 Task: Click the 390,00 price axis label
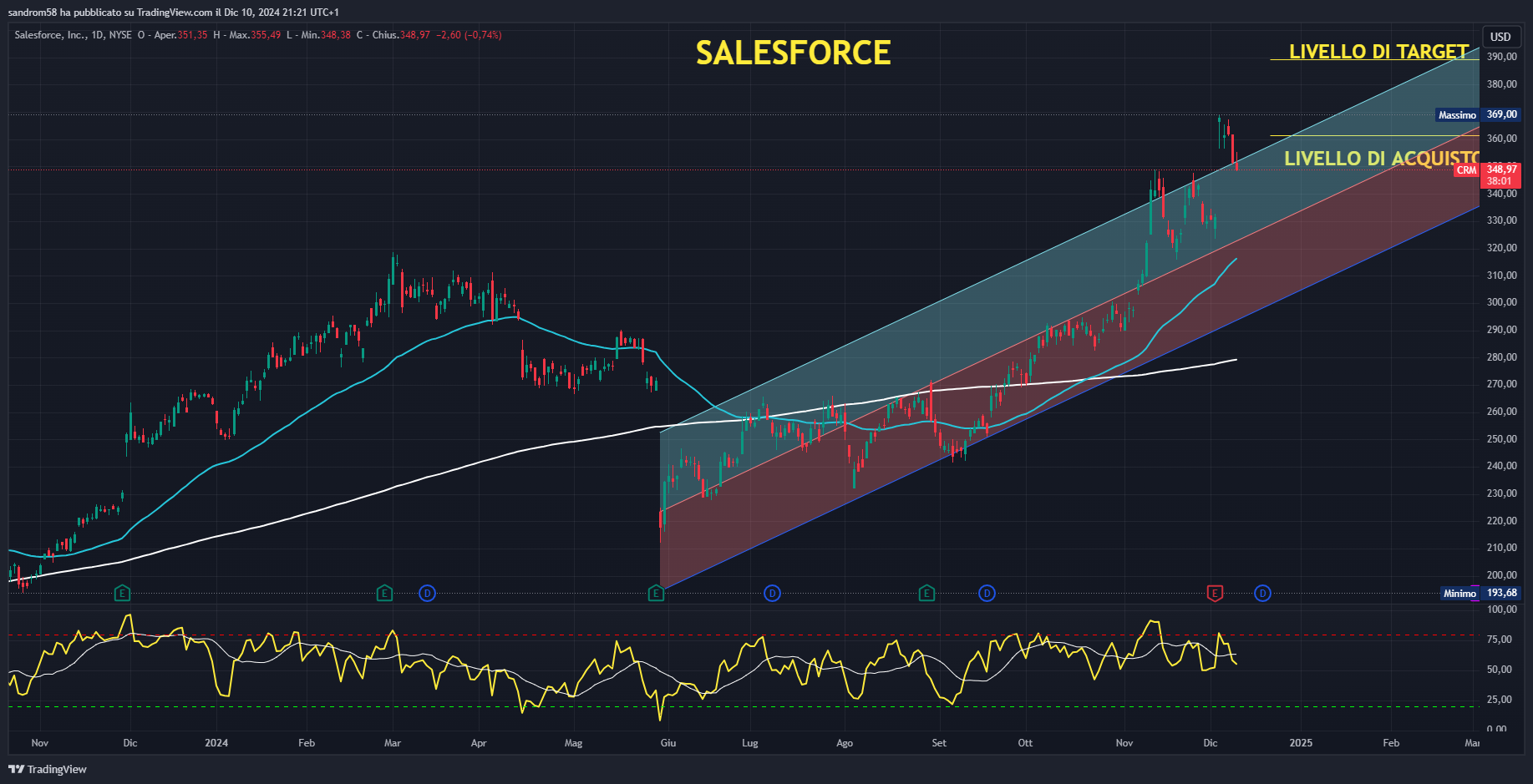(1501, 57)
